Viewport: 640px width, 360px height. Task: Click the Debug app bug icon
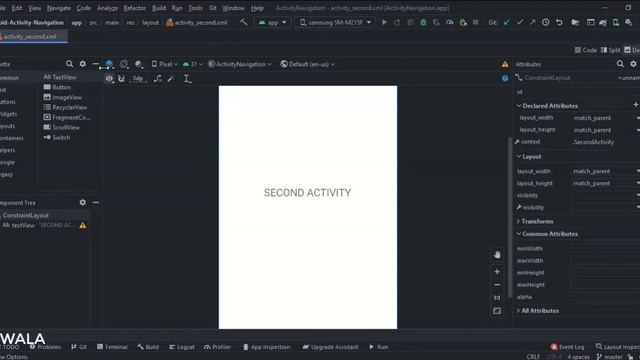(423, 22)
